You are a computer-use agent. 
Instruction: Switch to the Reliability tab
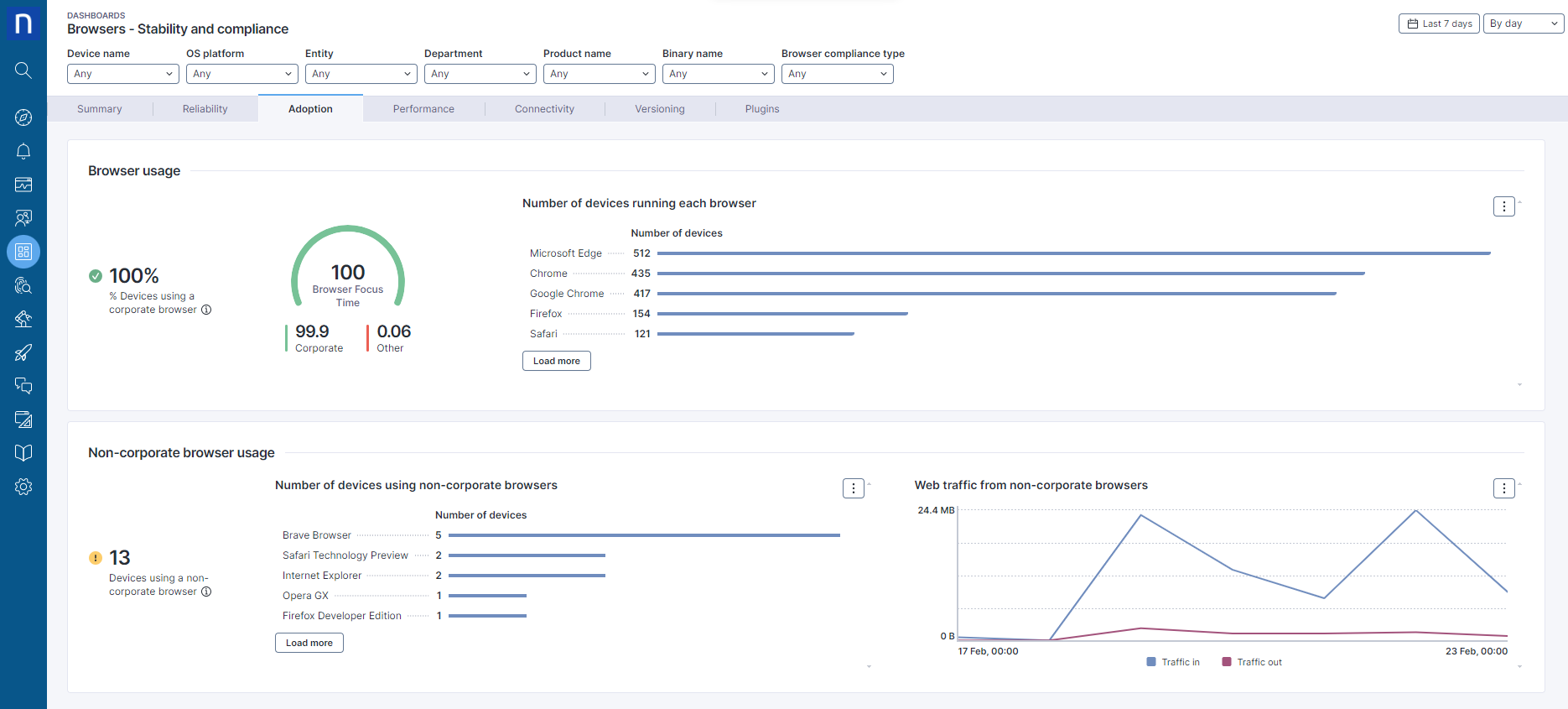point(205,109)
